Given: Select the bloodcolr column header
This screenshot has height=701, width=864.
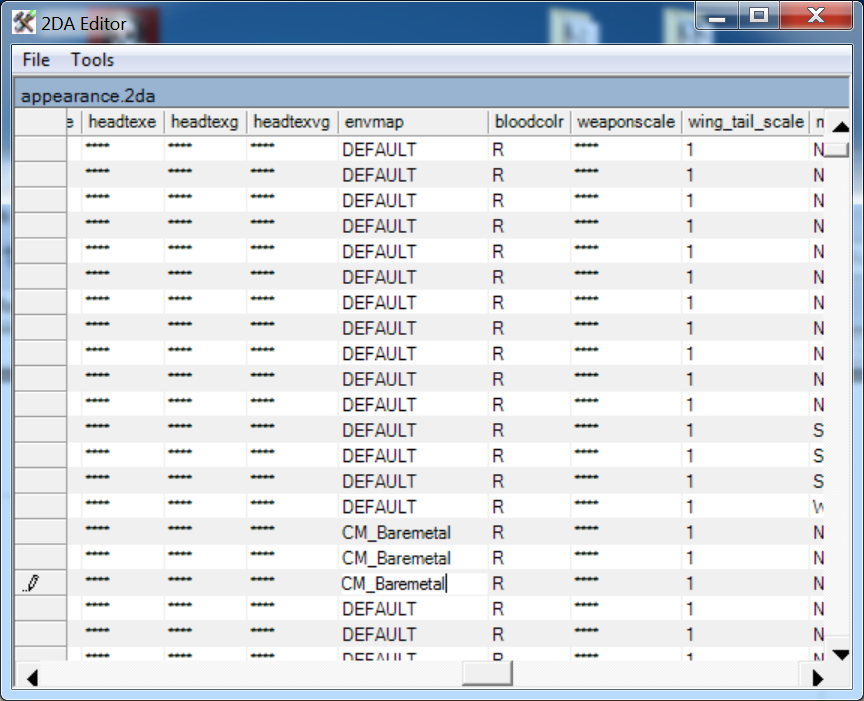Looking at the screenshot, I should point(529,123).
